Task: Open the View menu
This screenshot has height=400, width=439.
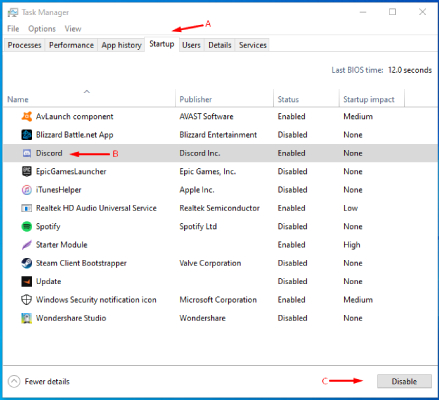Action: pos(73,29)
